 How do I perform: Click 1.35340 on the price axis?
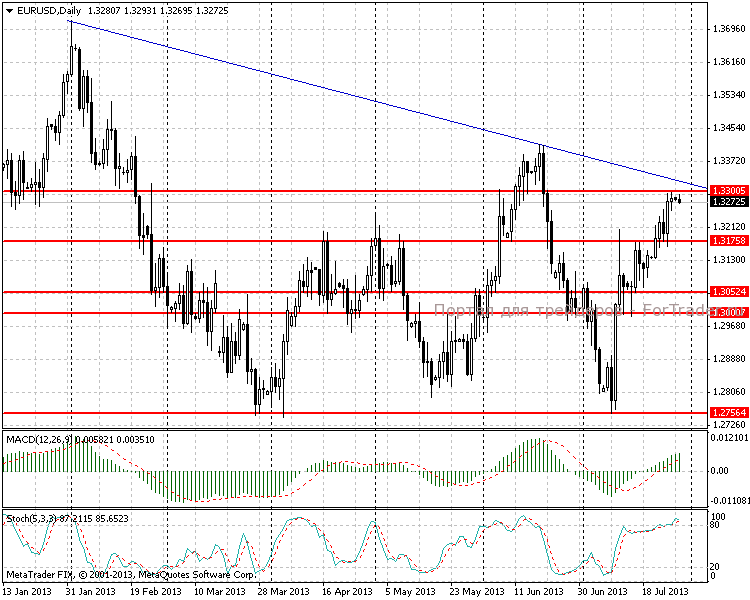click(x=729, y=95)
